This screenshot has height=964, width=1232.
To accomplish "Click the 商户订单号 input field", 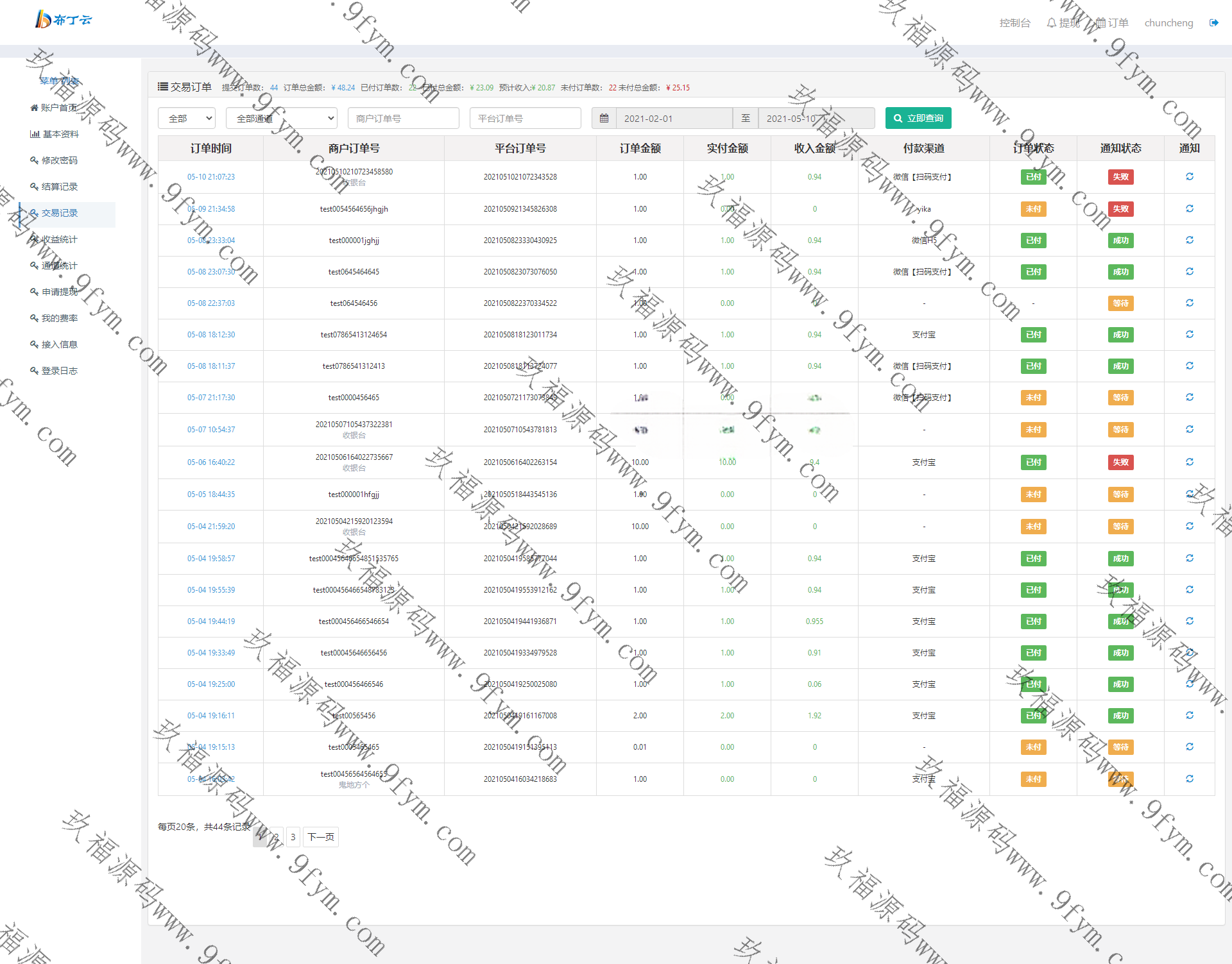I will [x=403, y=118].
